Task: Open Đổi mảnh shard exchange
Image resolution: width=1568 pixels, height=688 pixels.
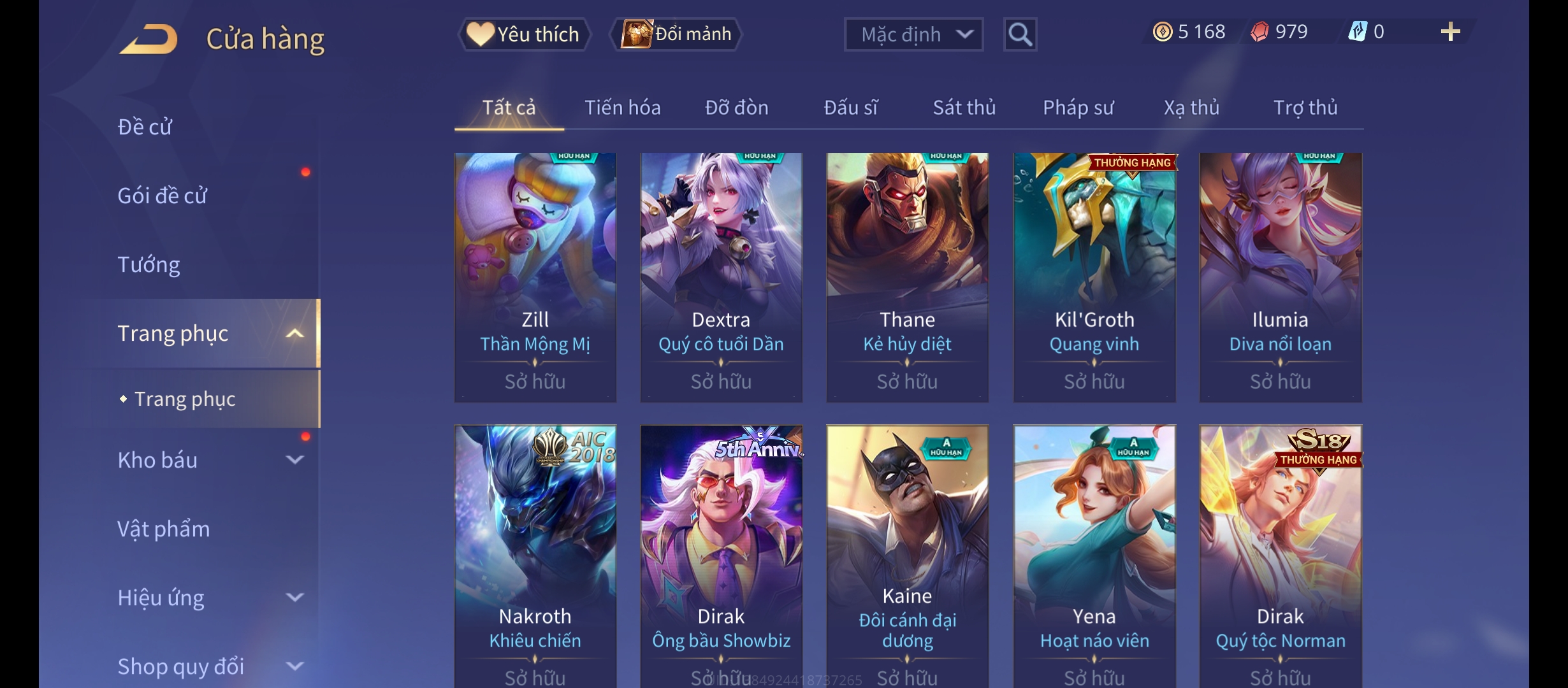Action: click(676, 34)
